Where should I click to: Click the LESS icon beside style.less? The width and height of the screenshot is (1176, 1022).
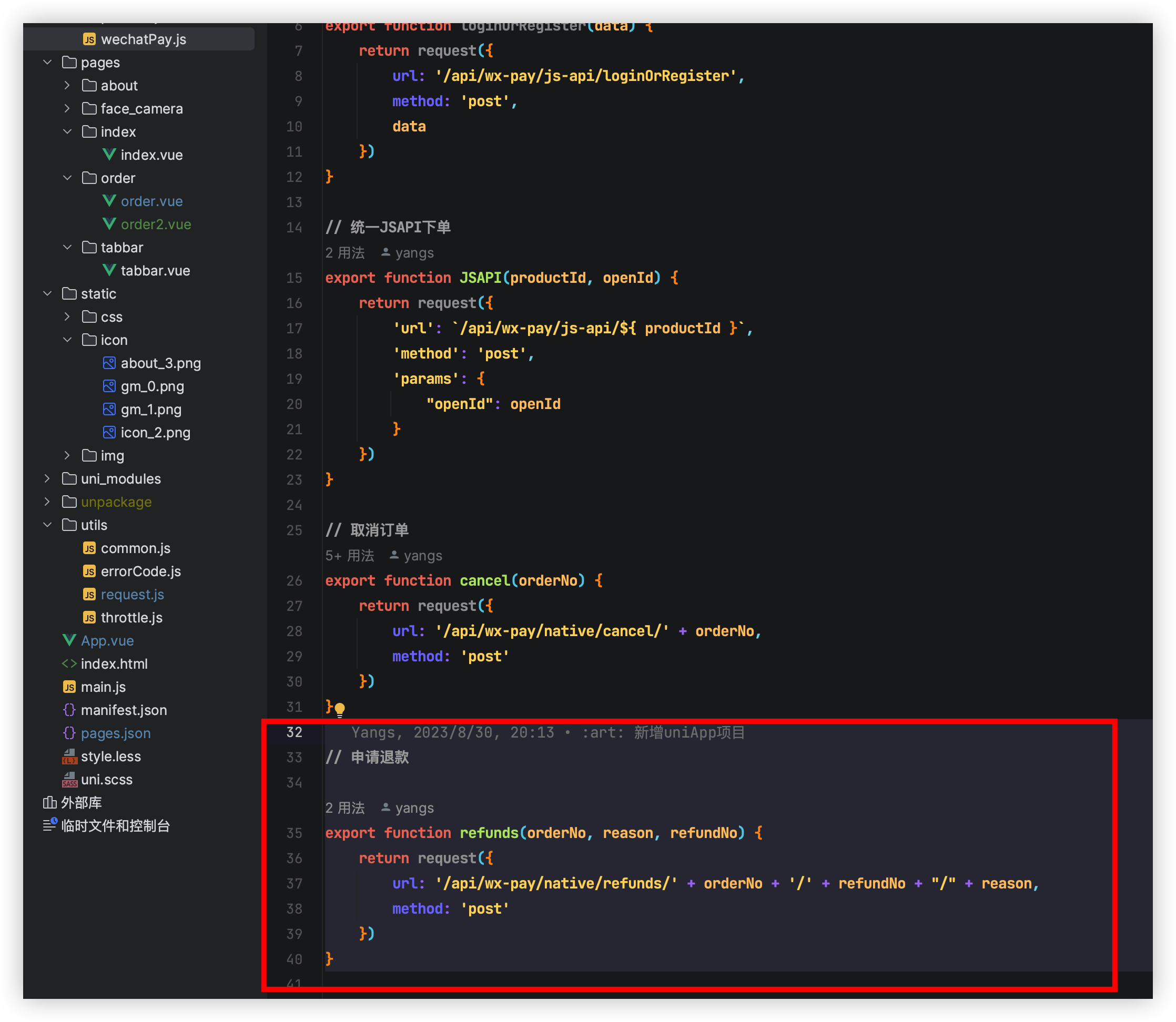[x=69, y=756]
